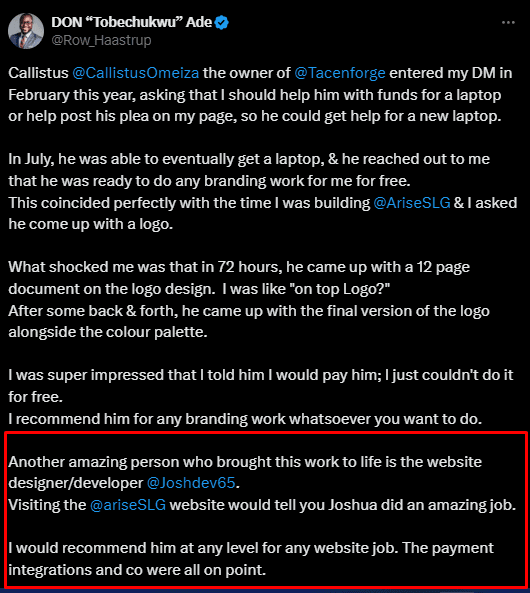This screenshot has width=530, height=593.
Task: Click the line "alongside the colour palette."
Action: pos(108,332)
